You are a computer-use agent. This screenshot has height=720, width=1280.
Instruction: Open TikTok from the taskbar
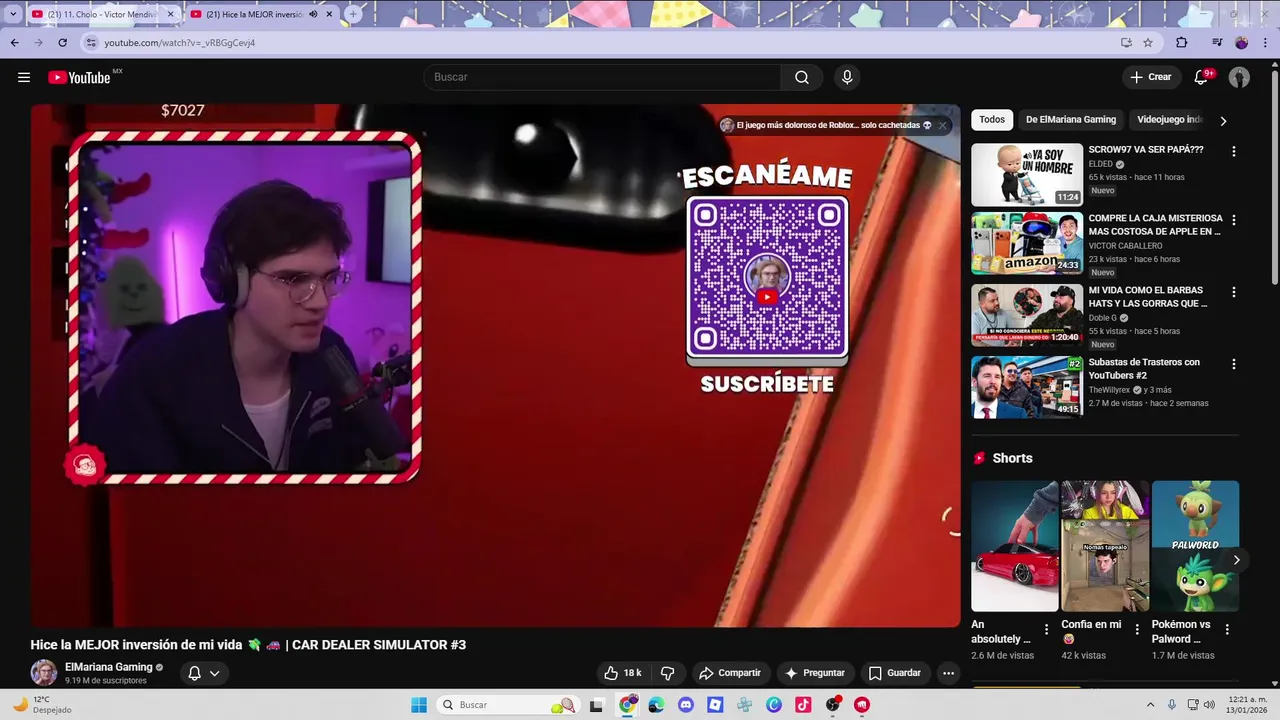click(x=803, y=705)
